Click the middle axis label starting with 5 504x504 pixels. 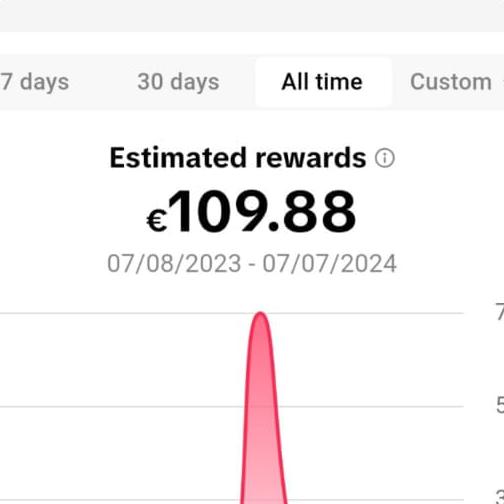click(x=499, y=406)
